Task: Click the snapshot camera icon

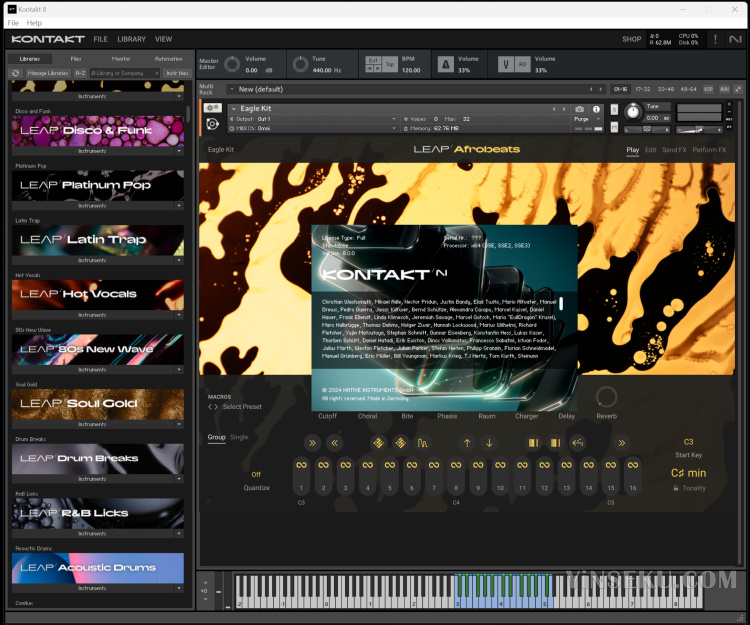Action: coord(579,108)
